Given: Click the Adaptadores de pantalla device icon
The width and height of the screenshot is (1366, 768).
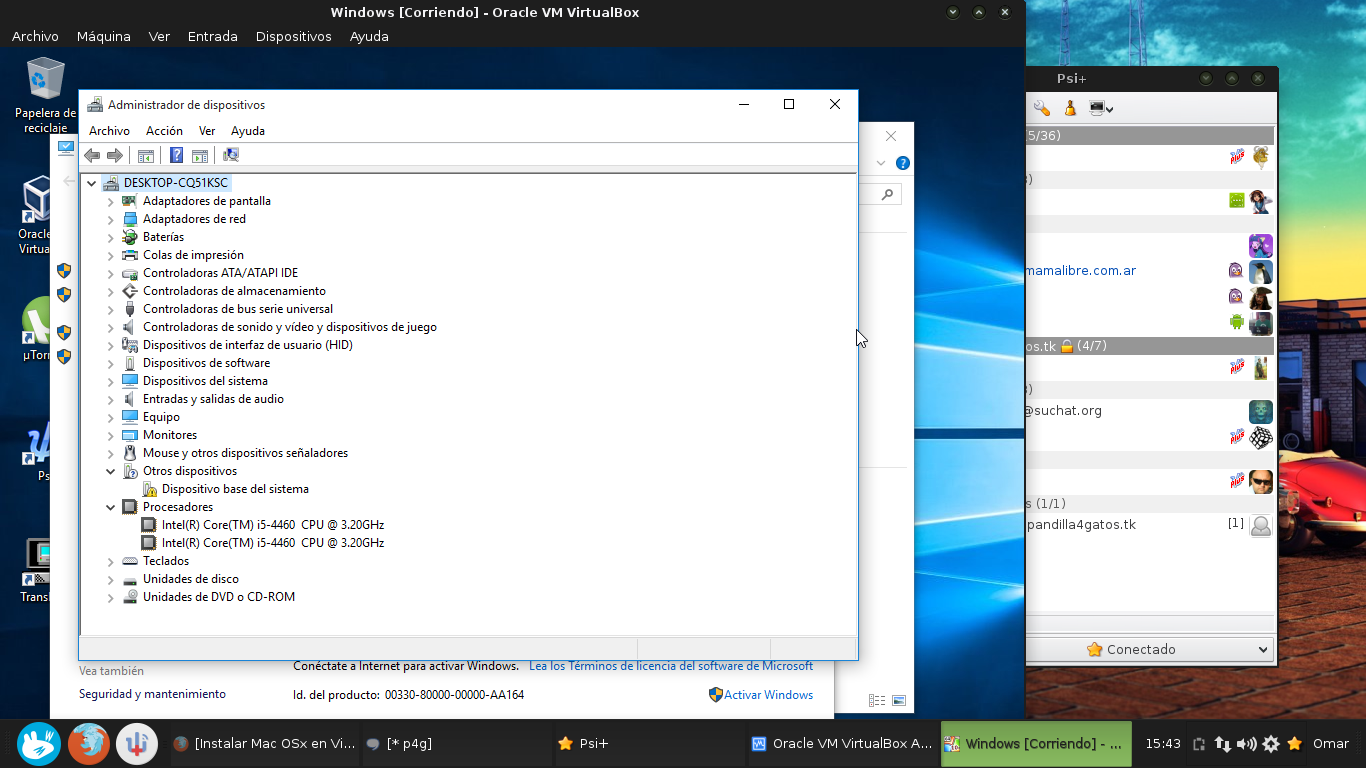Looking at the screenshot, I should tap(130, 201).
